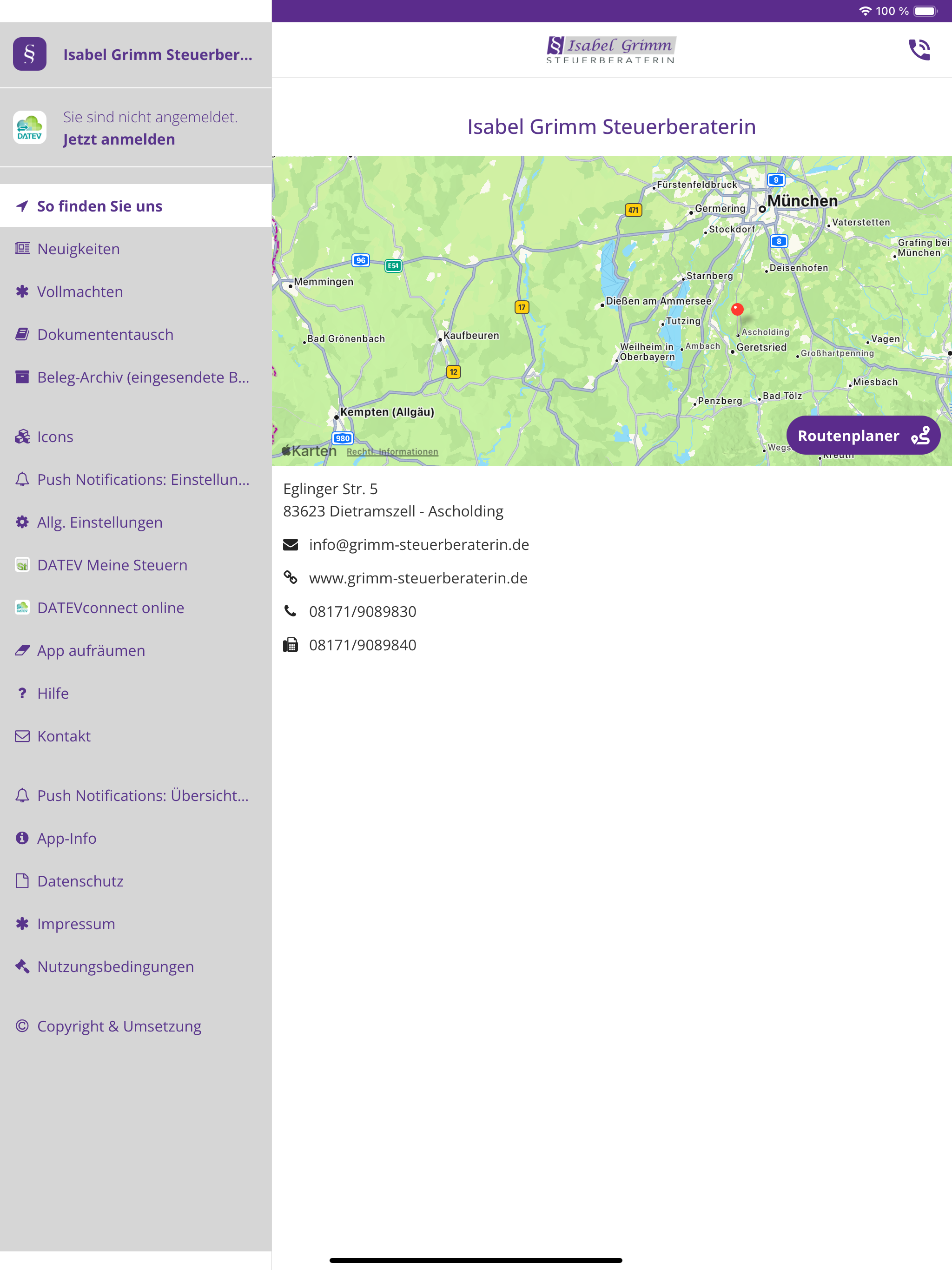Click the eraser icon for App aufräumen
This screenshot has height=1270, width=952.
tap(22, 650)
